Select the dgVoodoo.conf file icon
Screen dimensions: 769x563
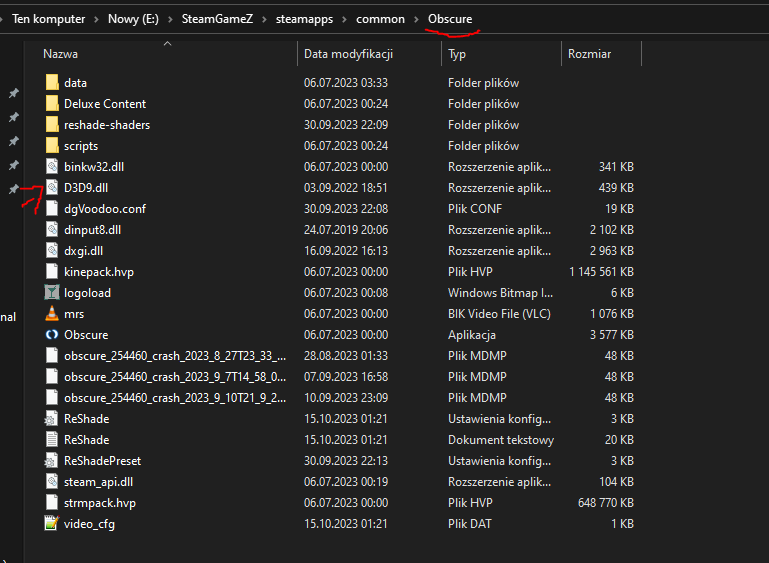tap(52, 209)
